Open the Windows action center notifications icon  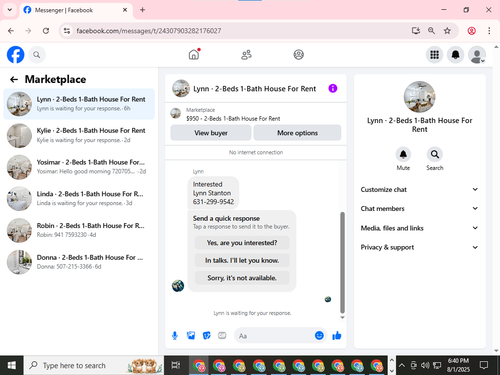(x=484, y=365)
